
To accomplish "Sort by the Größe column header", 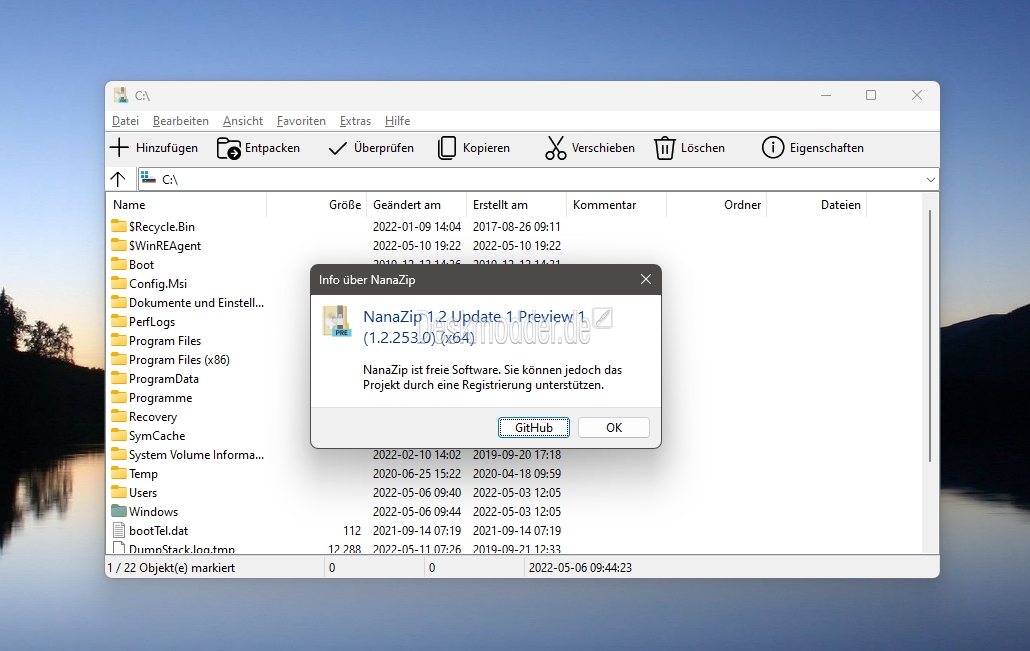I will point(317,205).
